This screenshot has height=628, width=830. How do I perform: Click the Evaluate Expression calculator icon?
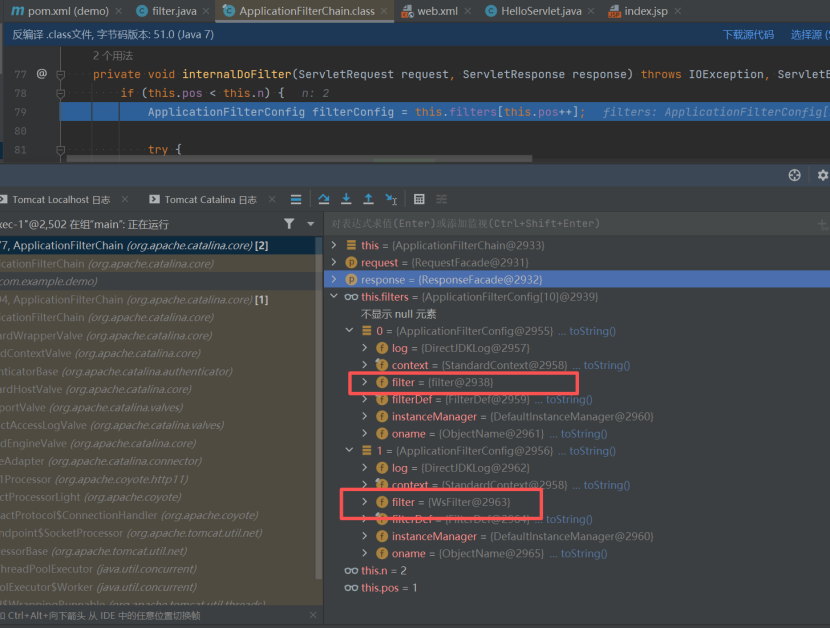(419, 199)
